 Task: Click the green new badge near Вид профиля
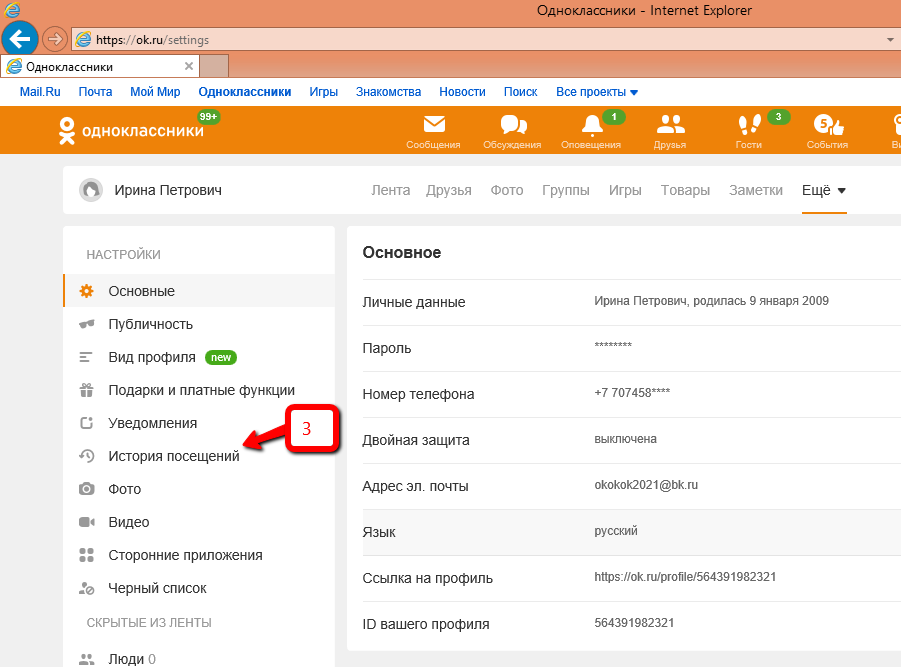pyautogui.click(x=221, y=357)
